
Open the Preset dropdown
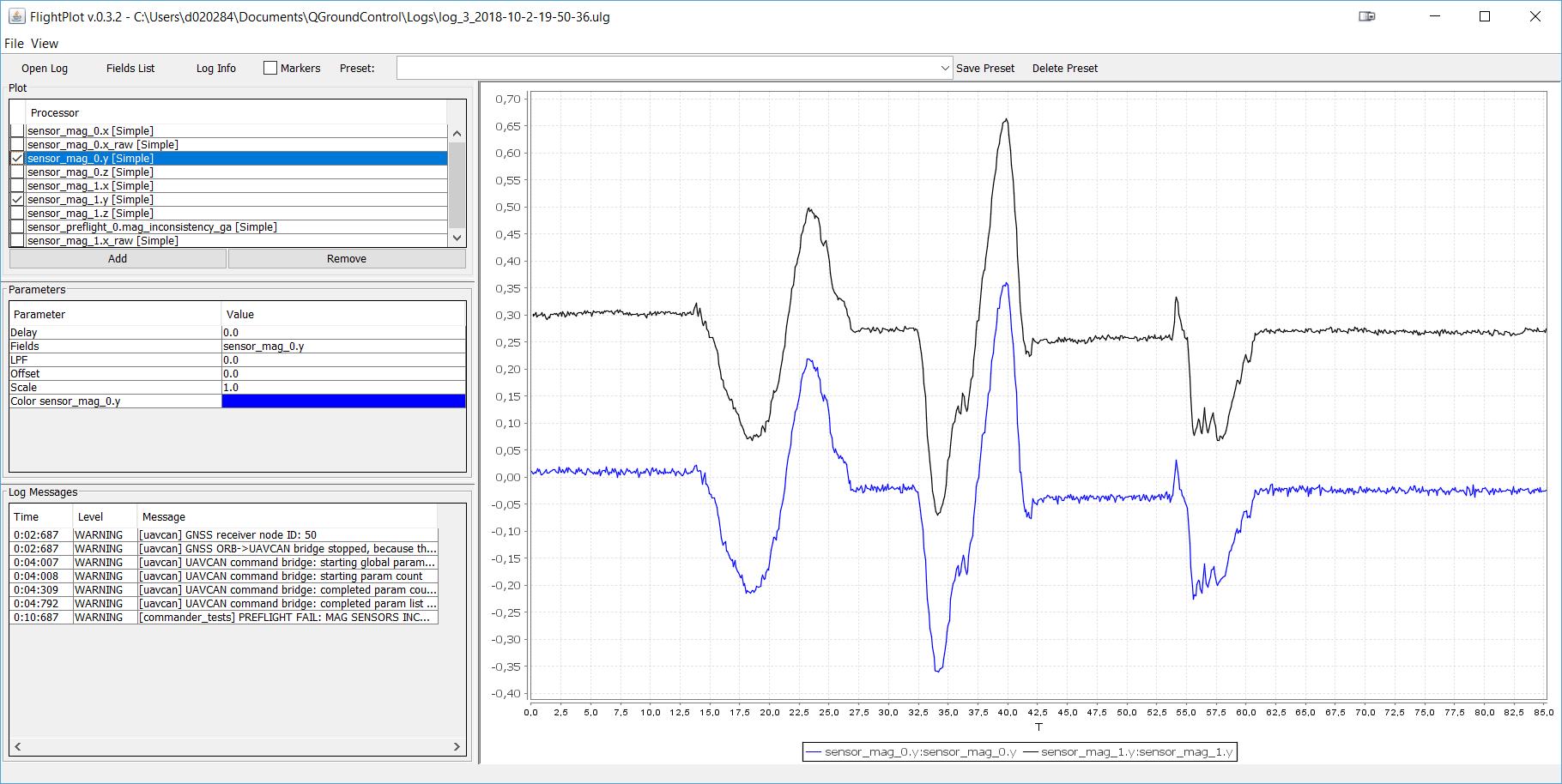click(944, 67)
